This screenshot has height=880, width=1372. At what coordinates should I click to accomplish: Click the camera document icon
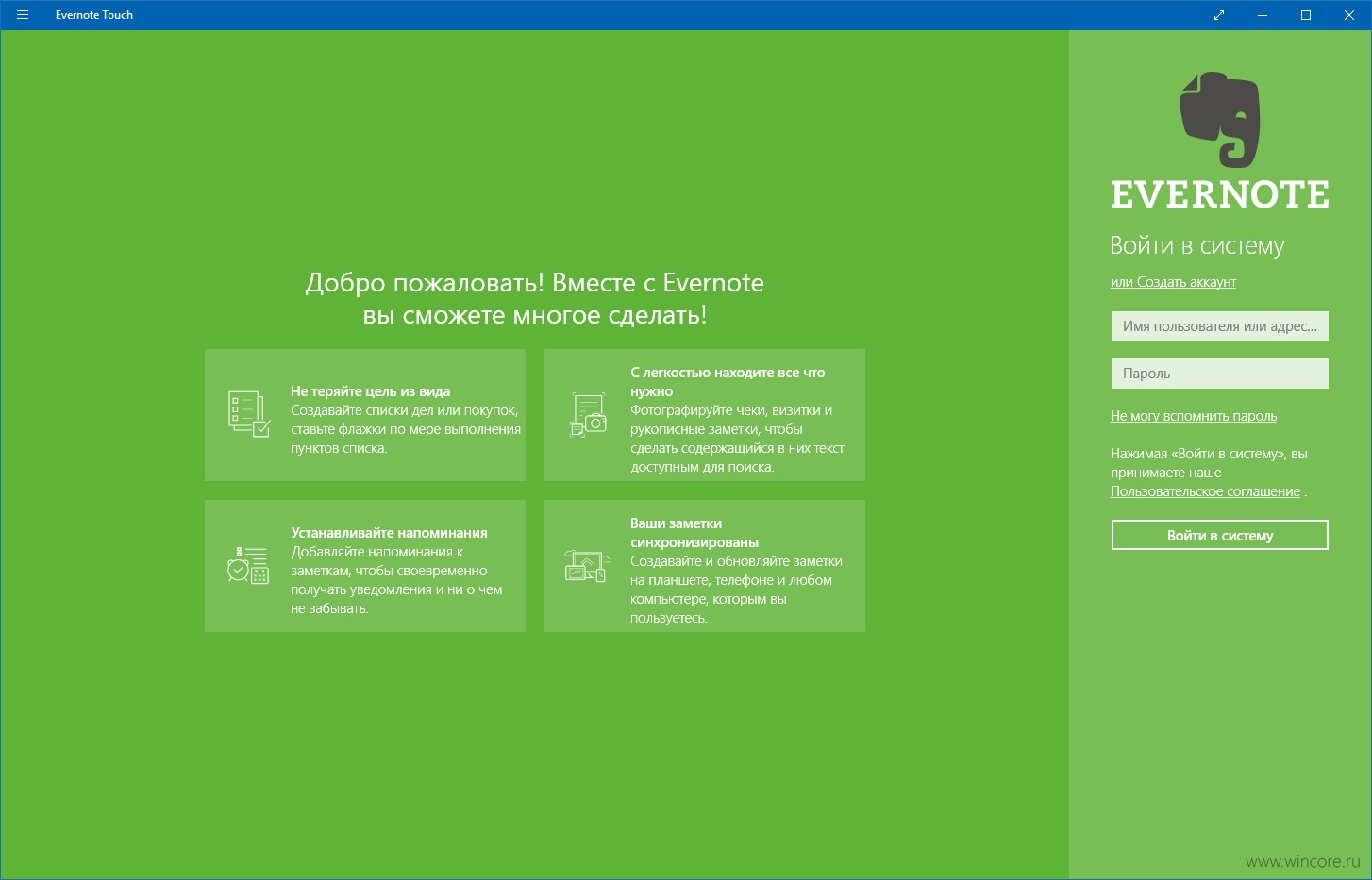point(588,415)
